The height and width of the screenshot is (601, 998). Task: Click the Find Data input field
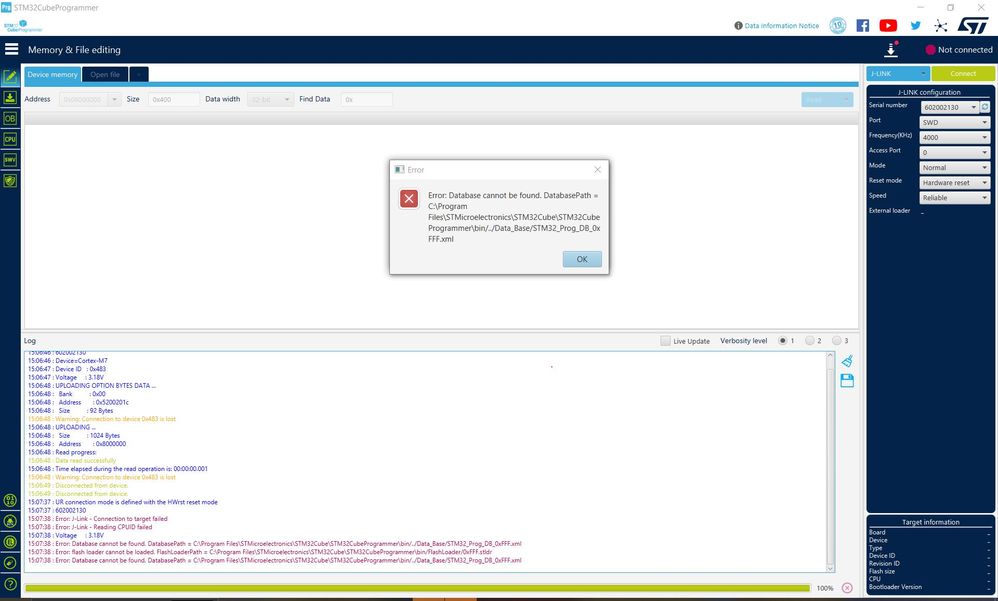point(367,99)
